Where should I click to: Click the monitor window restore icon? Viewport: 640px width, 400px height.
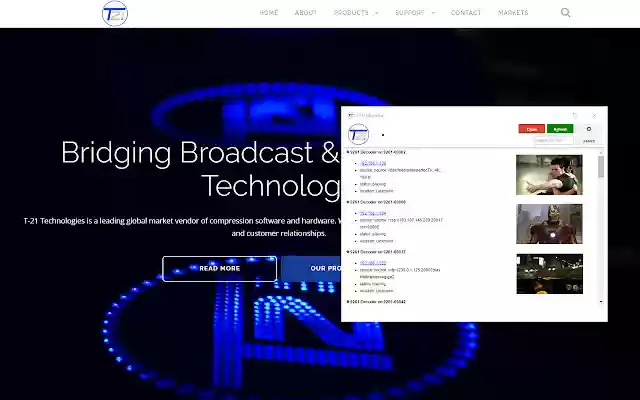point(575,116)
